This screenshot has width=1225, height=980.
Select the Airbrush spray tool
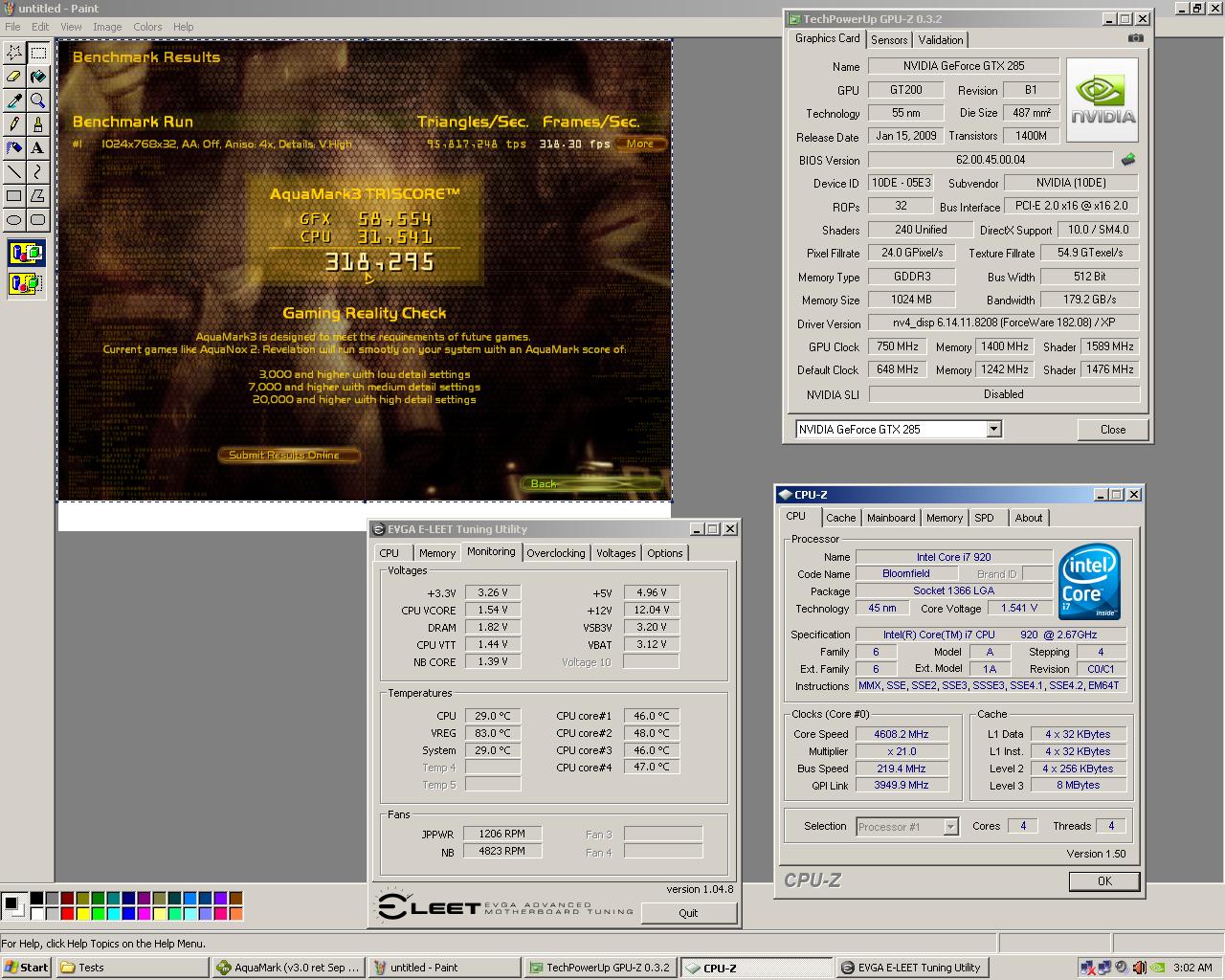tap(14, 148)
